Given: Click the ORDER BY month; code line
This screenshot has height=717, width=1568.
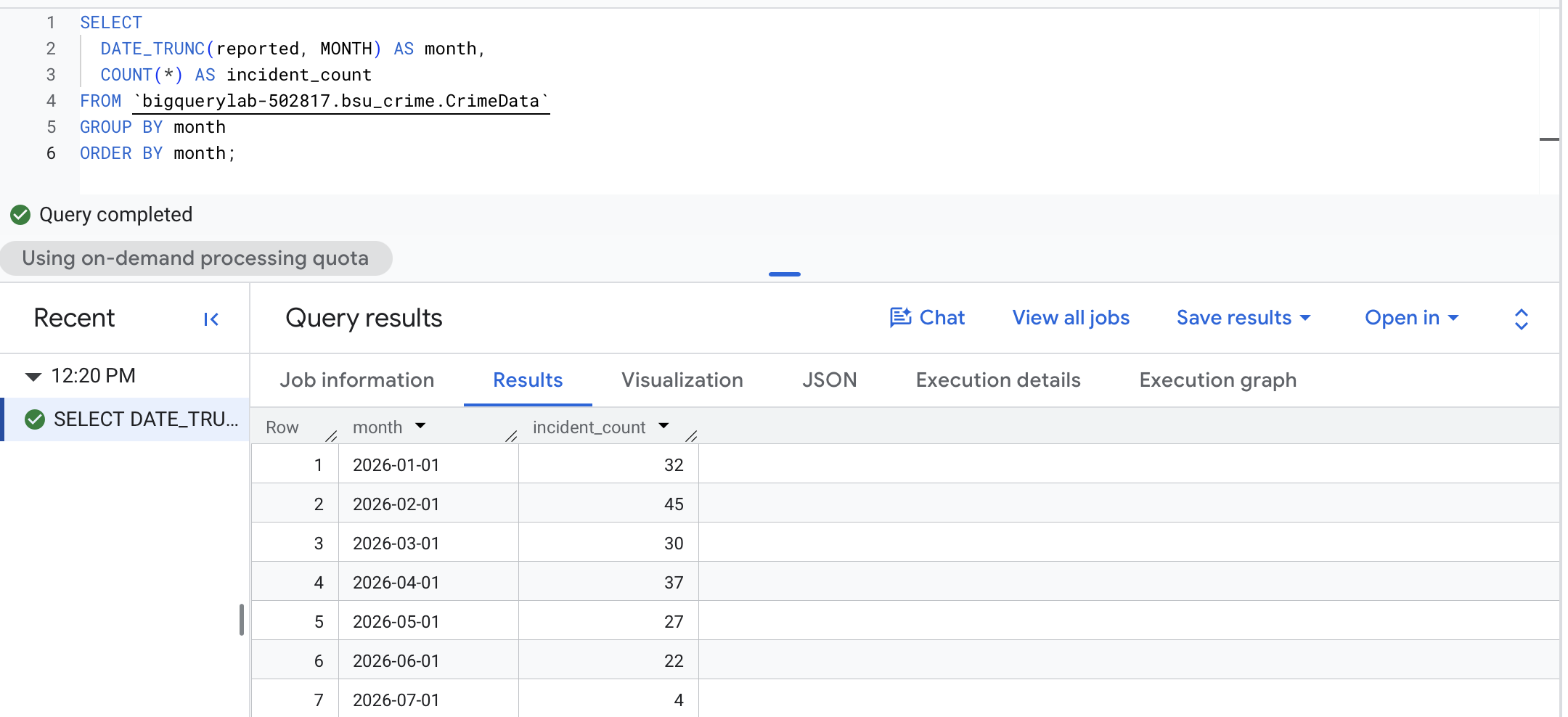Looking at the screenshot, I should click(x=158, y=153).
